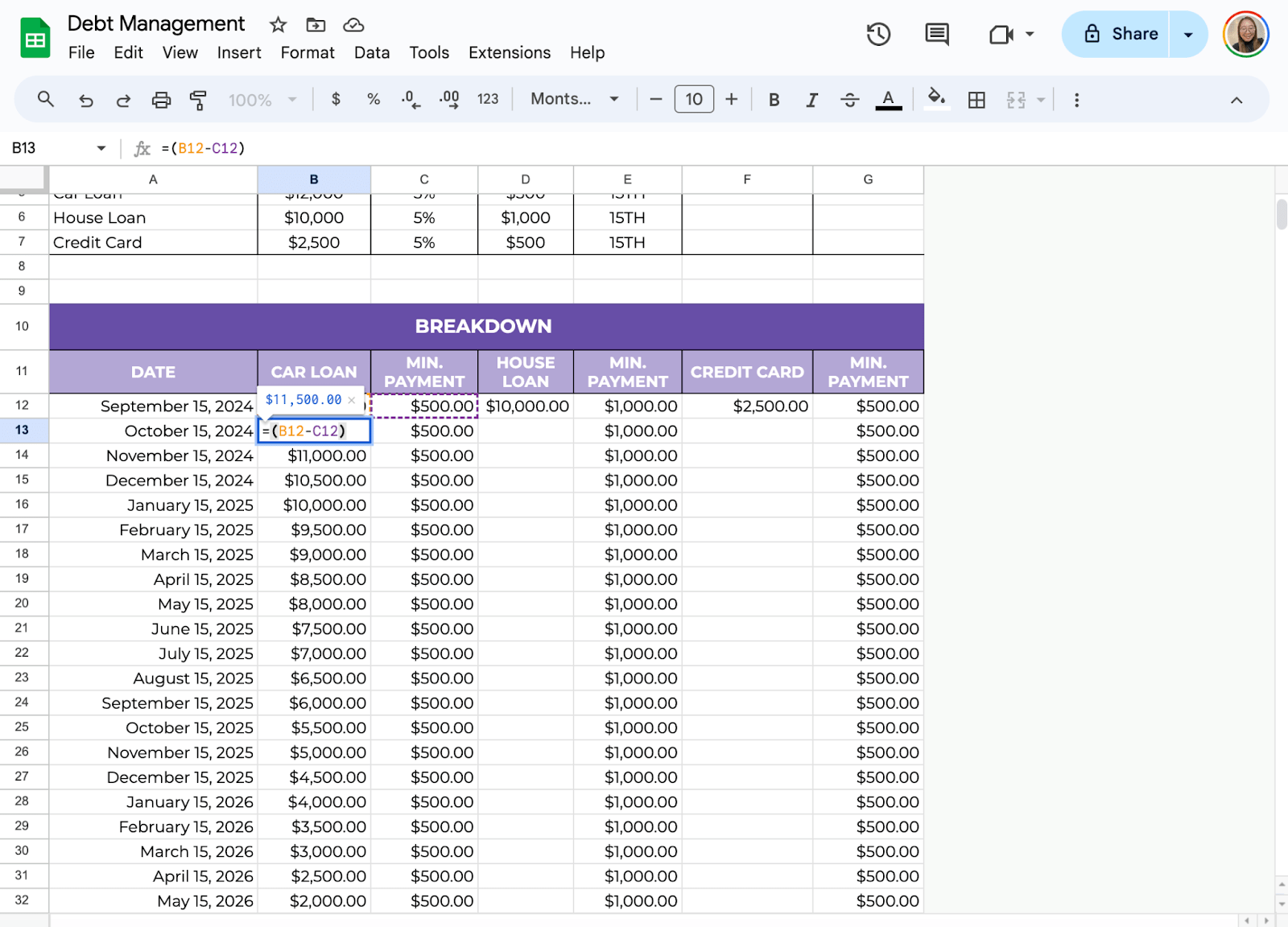
Task: Open version history clock icon
Action: (x=878, y=35)
